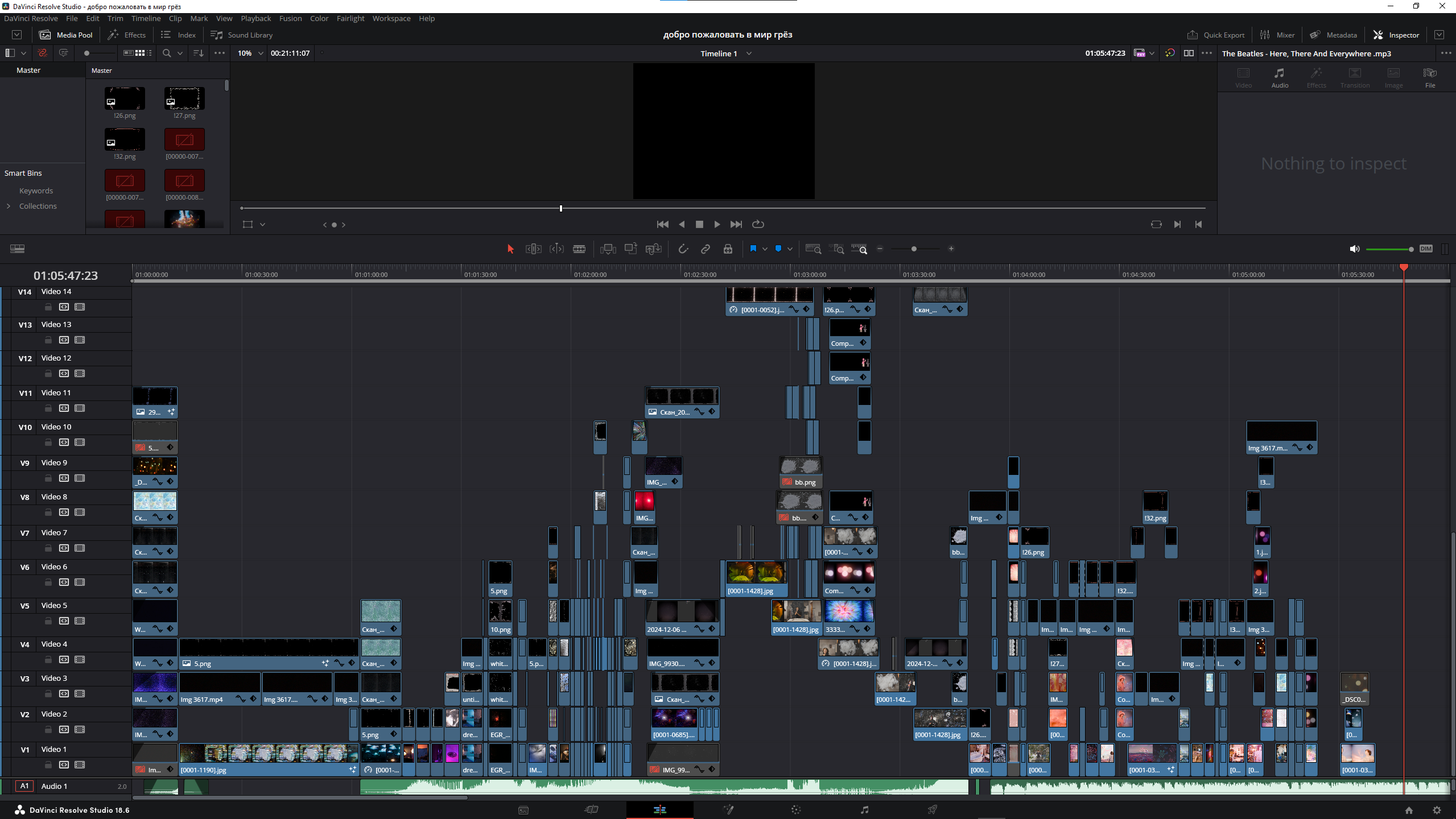The width and height of the screenshot is (1456, 819).
Task: Switch to the Inspector File tab
Action: tap(1430, 77)
